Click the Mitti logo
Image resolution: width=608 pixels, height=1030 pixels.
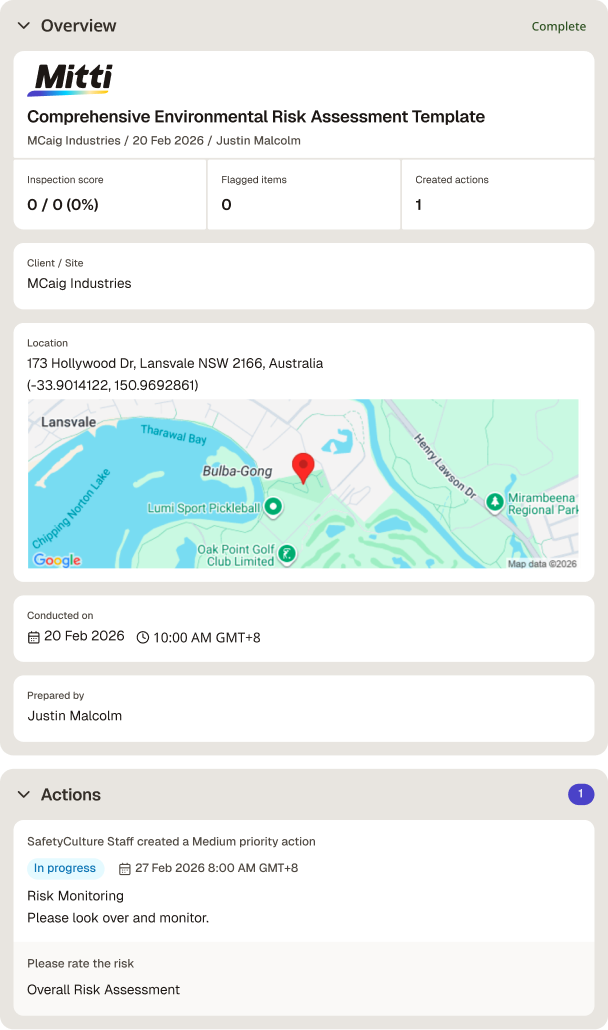point(70,79)
